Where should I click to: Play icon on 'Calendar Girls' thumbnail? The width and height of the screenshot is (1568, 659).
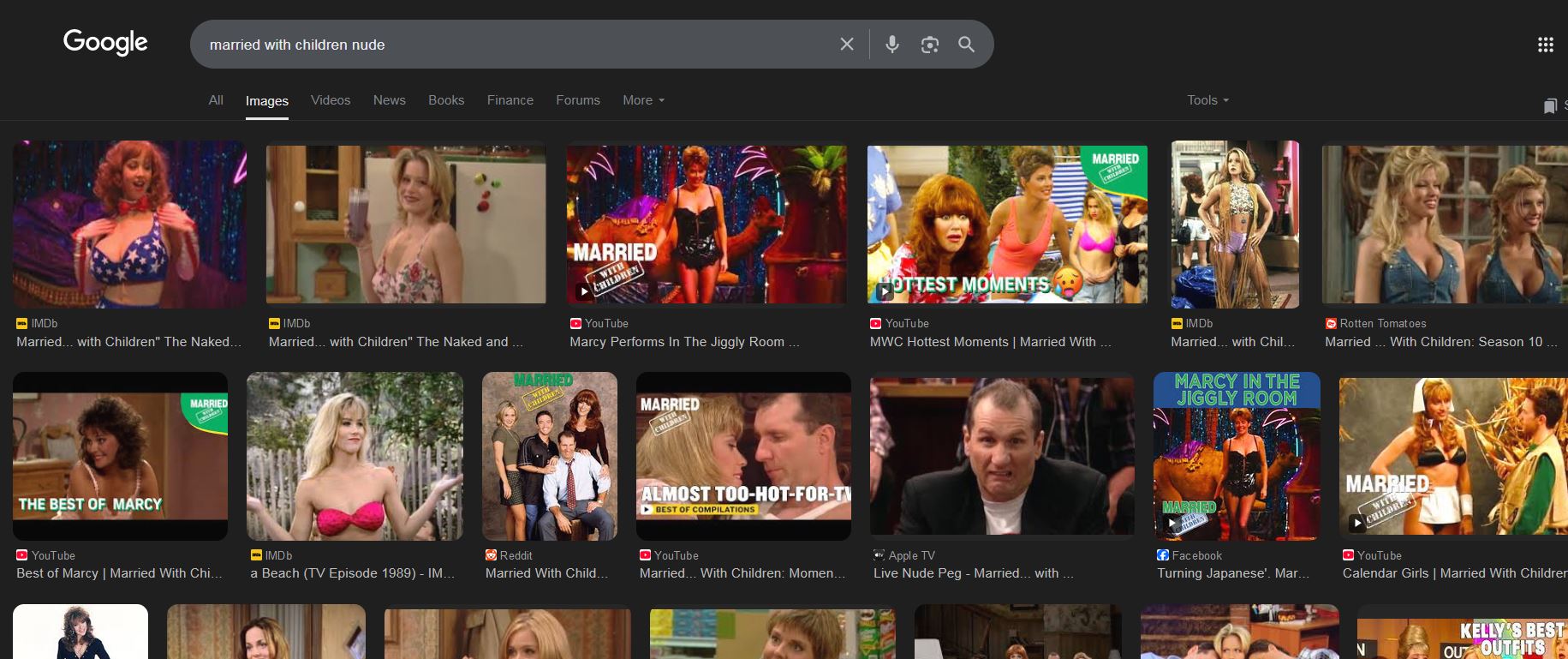coord(1357,522)
